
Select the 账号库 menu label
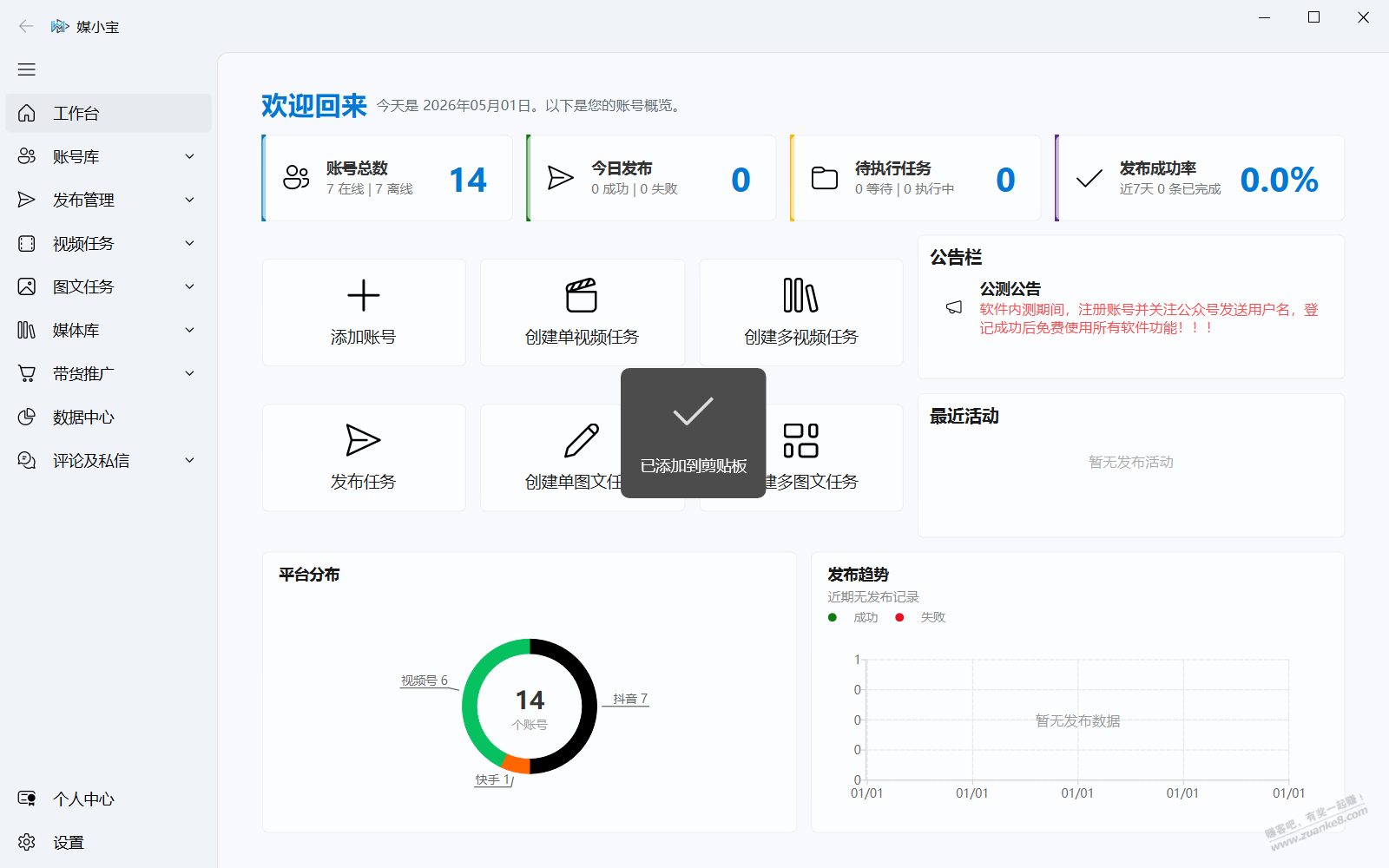[76, 156]
